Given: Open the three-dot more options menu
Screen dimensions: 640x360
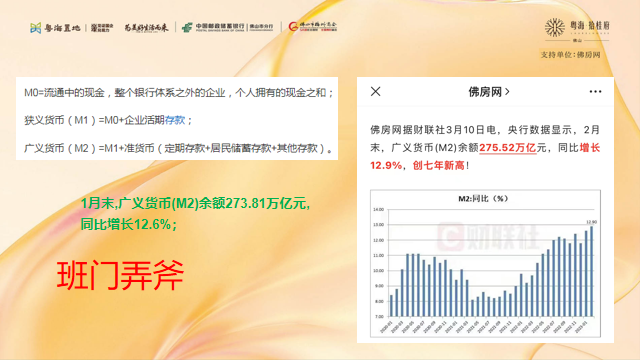Looking at the screenshot, I should coord(595,91).
